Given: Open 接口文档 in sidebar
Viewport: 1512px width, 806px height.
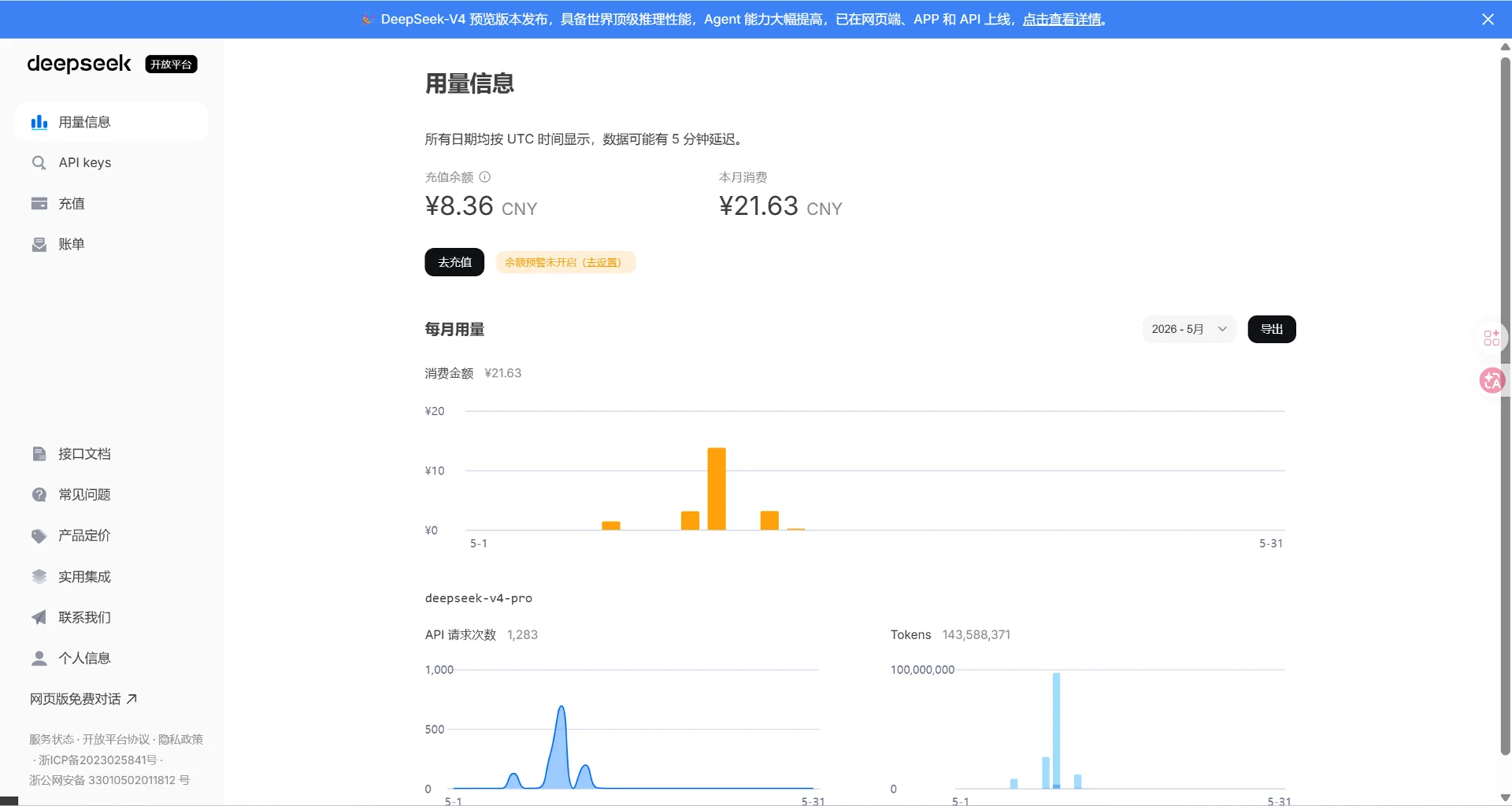Looking at the screenshot, I should (x=111, y=454).
